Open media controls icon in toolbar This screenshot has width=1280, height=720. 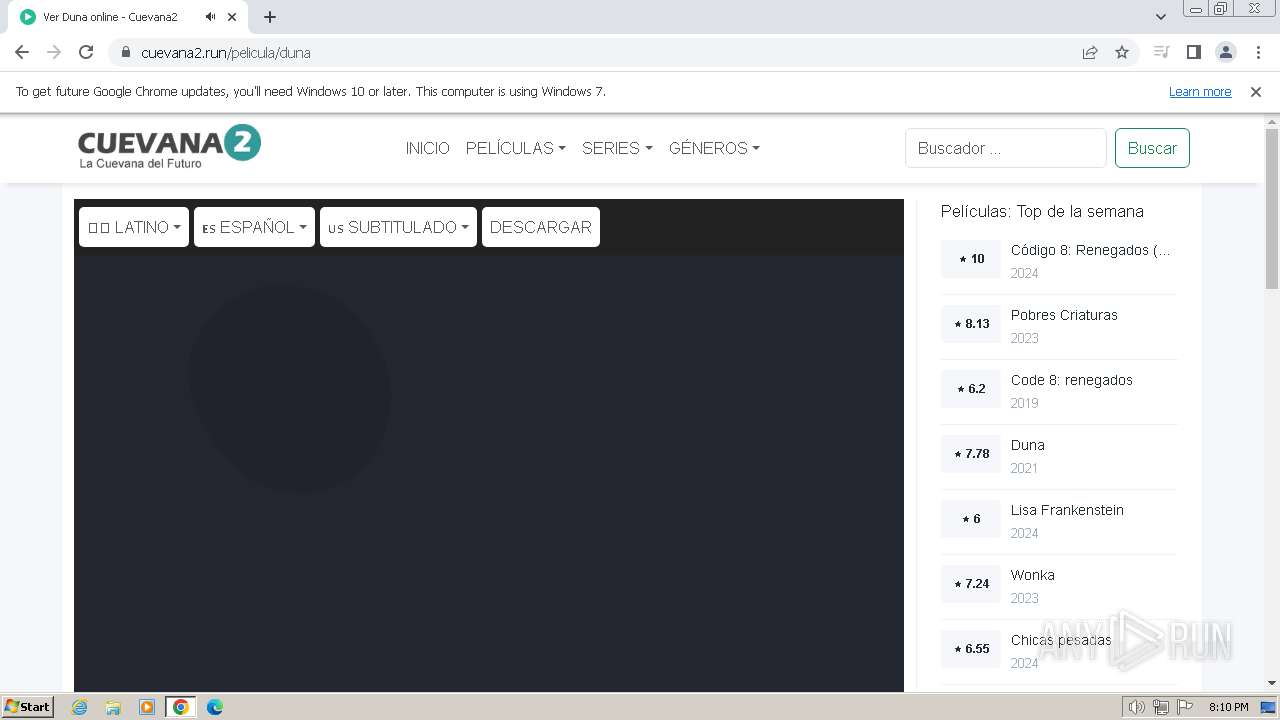tap(1161, 52)
